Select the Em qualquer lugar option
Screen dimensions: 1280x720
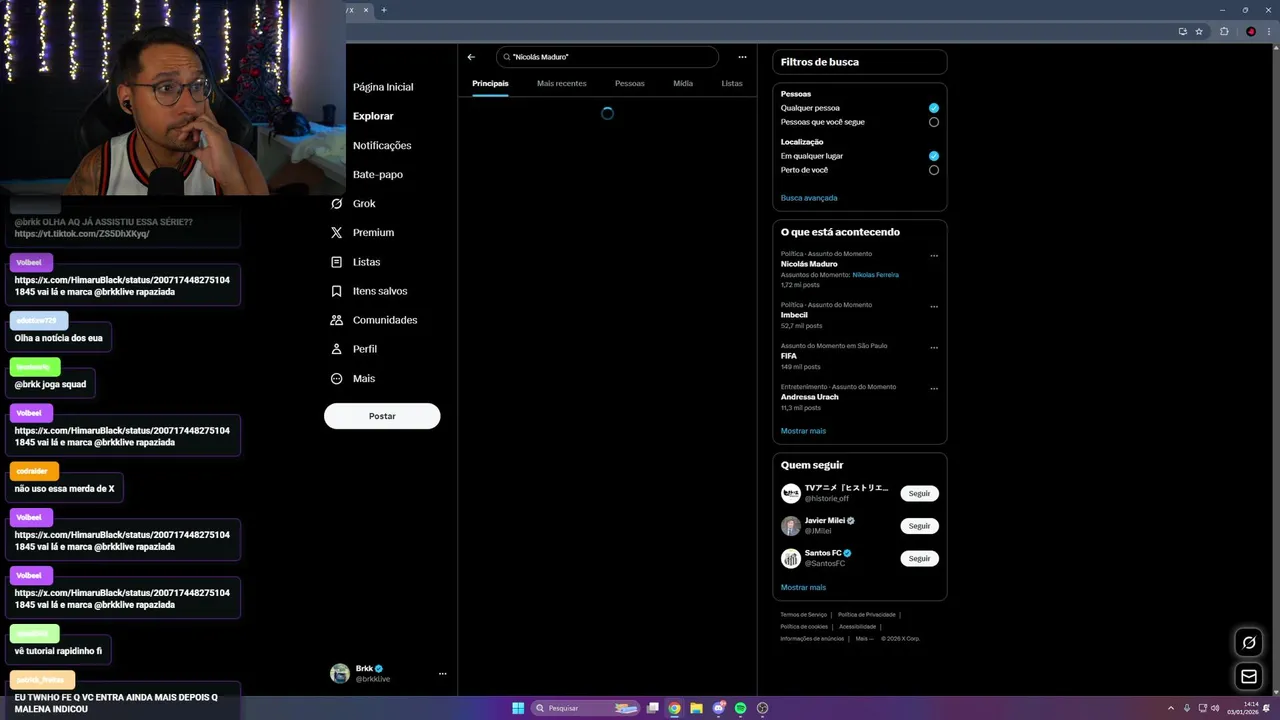[x=934, y=156]
